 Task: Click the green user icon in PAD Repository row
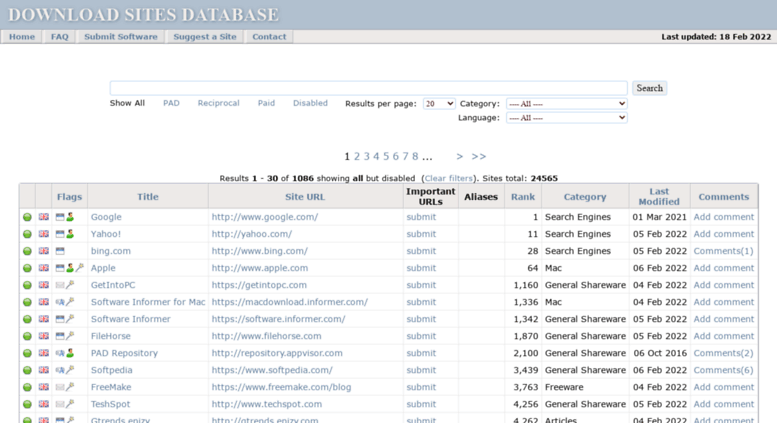[70, 353]
